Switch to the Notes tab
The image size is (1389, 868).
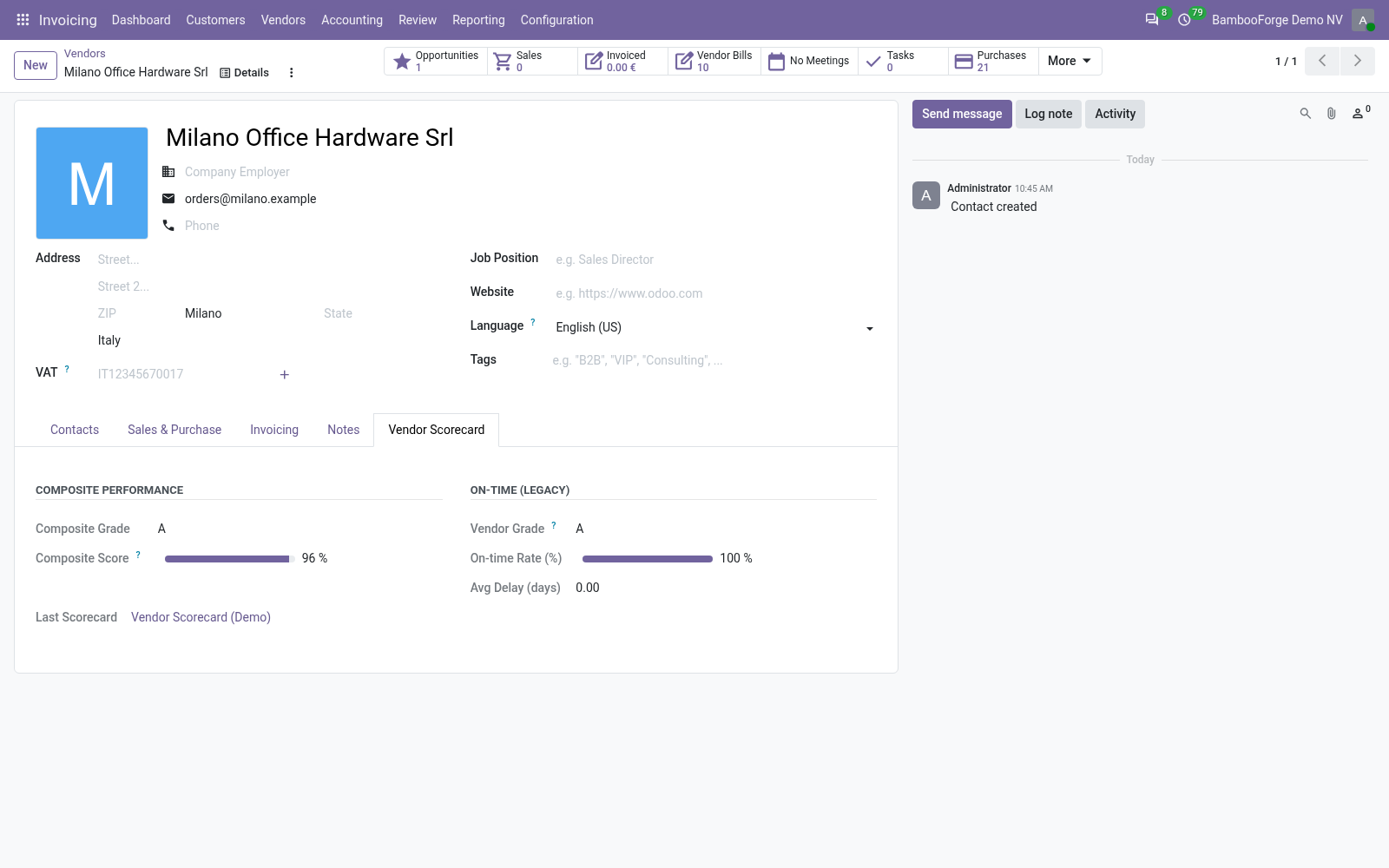click(x=344, y=430)
